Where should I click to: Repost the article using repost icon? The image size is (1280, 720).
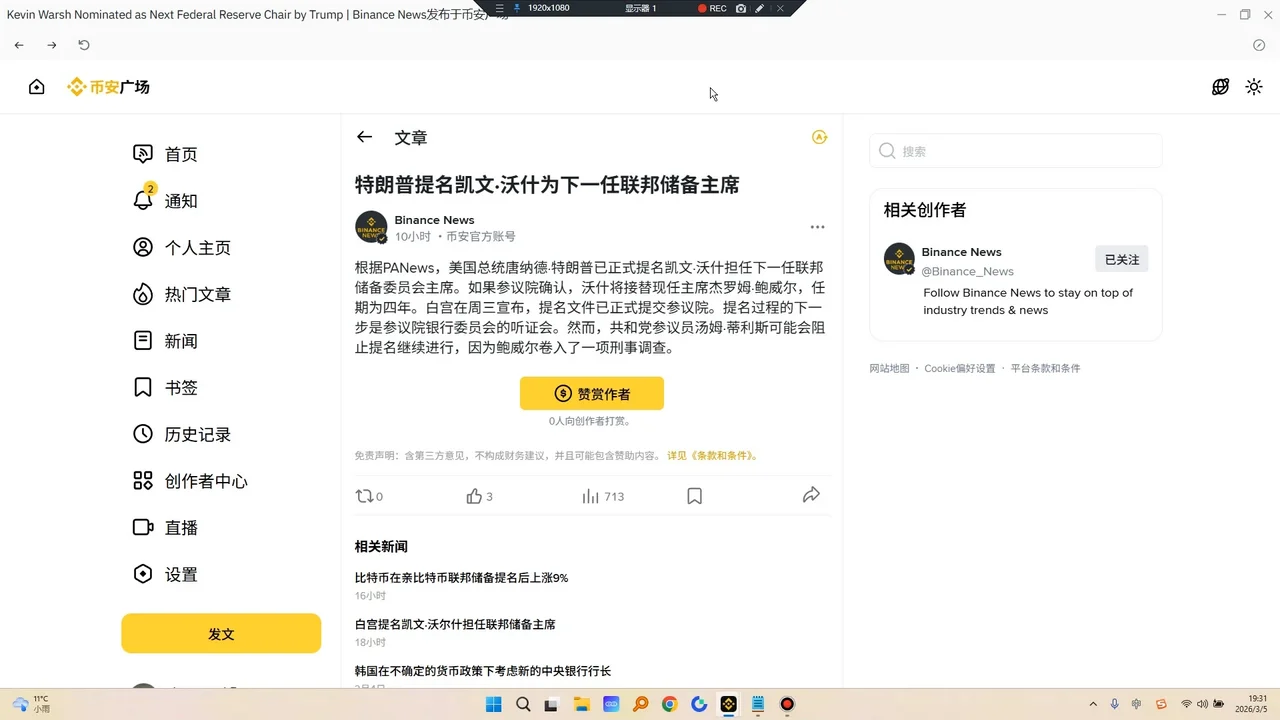point(365,496)
